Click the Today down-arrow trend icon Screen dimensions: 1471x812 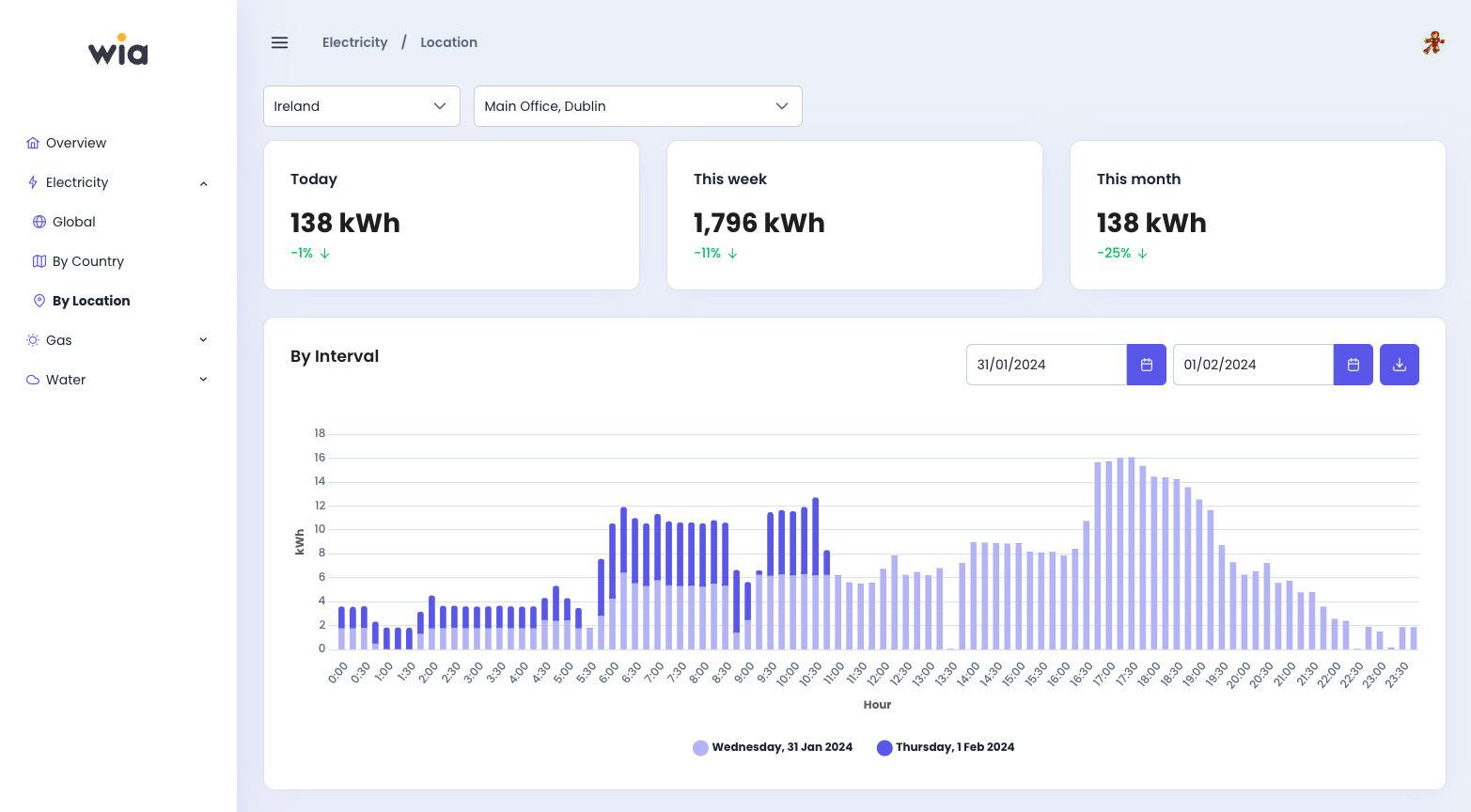click(x=325, y=254)
